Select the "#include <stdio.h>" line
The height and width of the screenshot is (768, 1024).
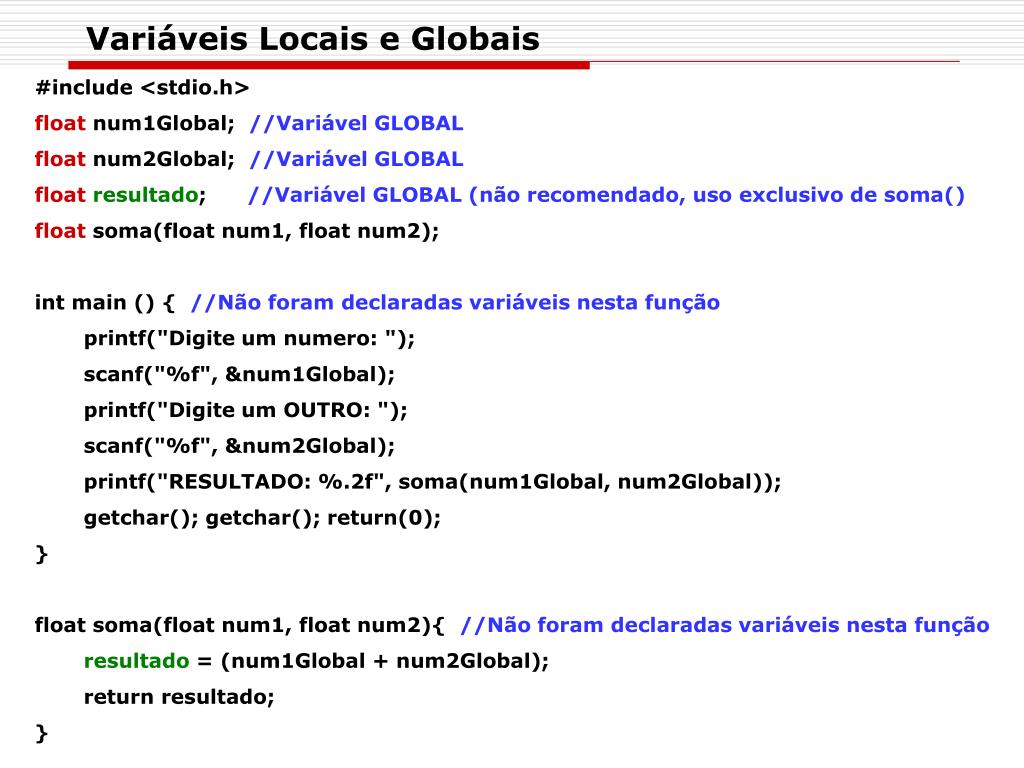(x=142, y=88)
